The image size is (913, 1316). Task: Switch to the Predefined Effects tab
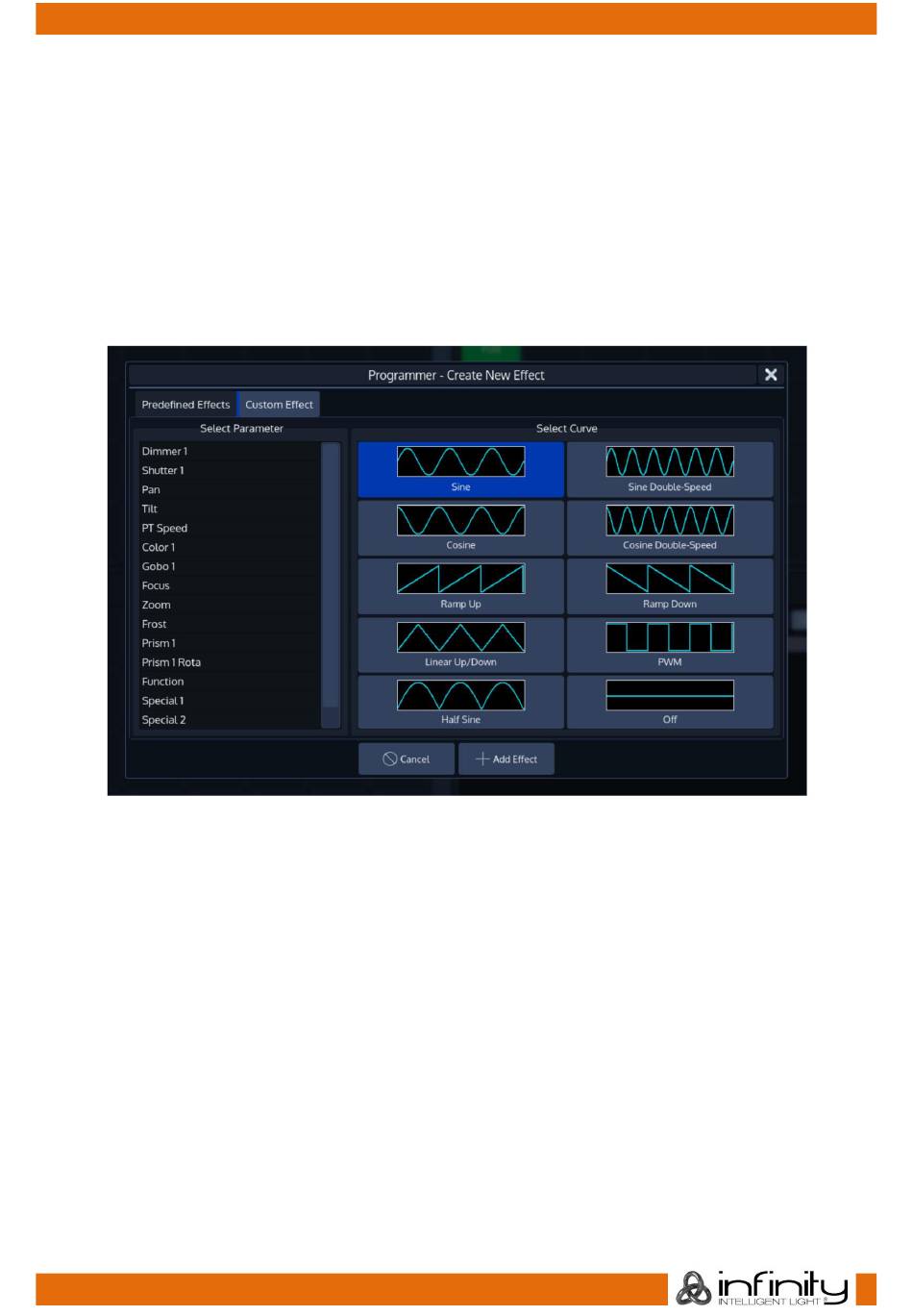coord(185,405)
